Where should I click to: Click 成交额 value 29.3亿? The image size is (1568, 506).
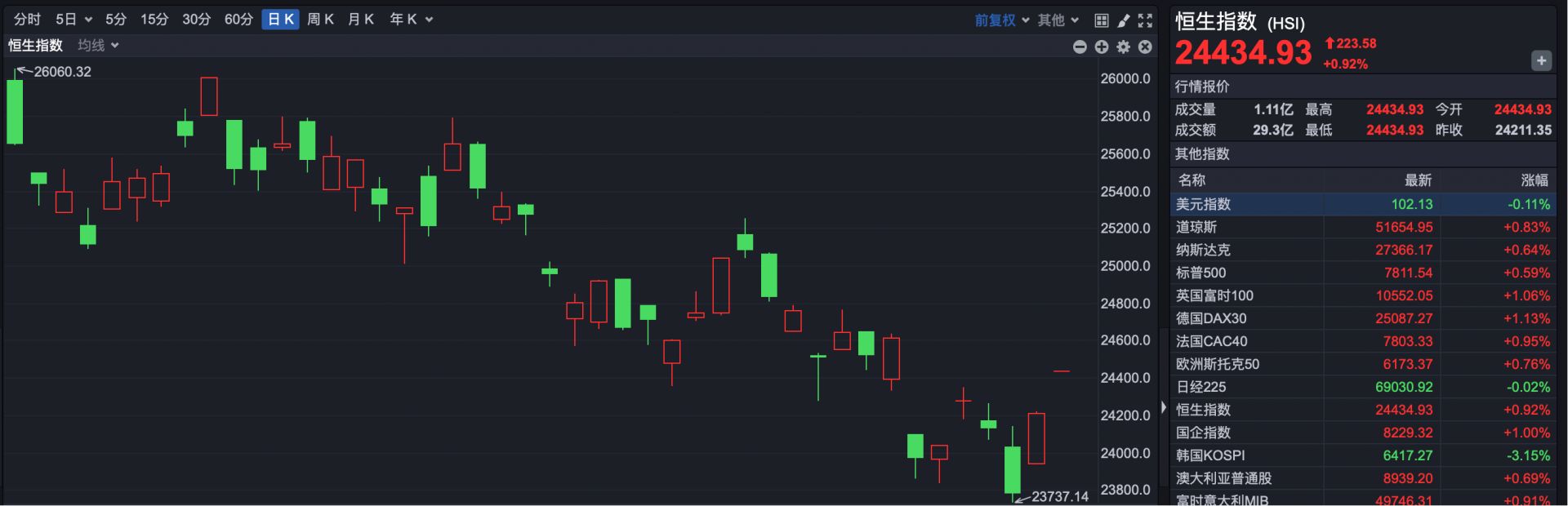[1273, 130]
